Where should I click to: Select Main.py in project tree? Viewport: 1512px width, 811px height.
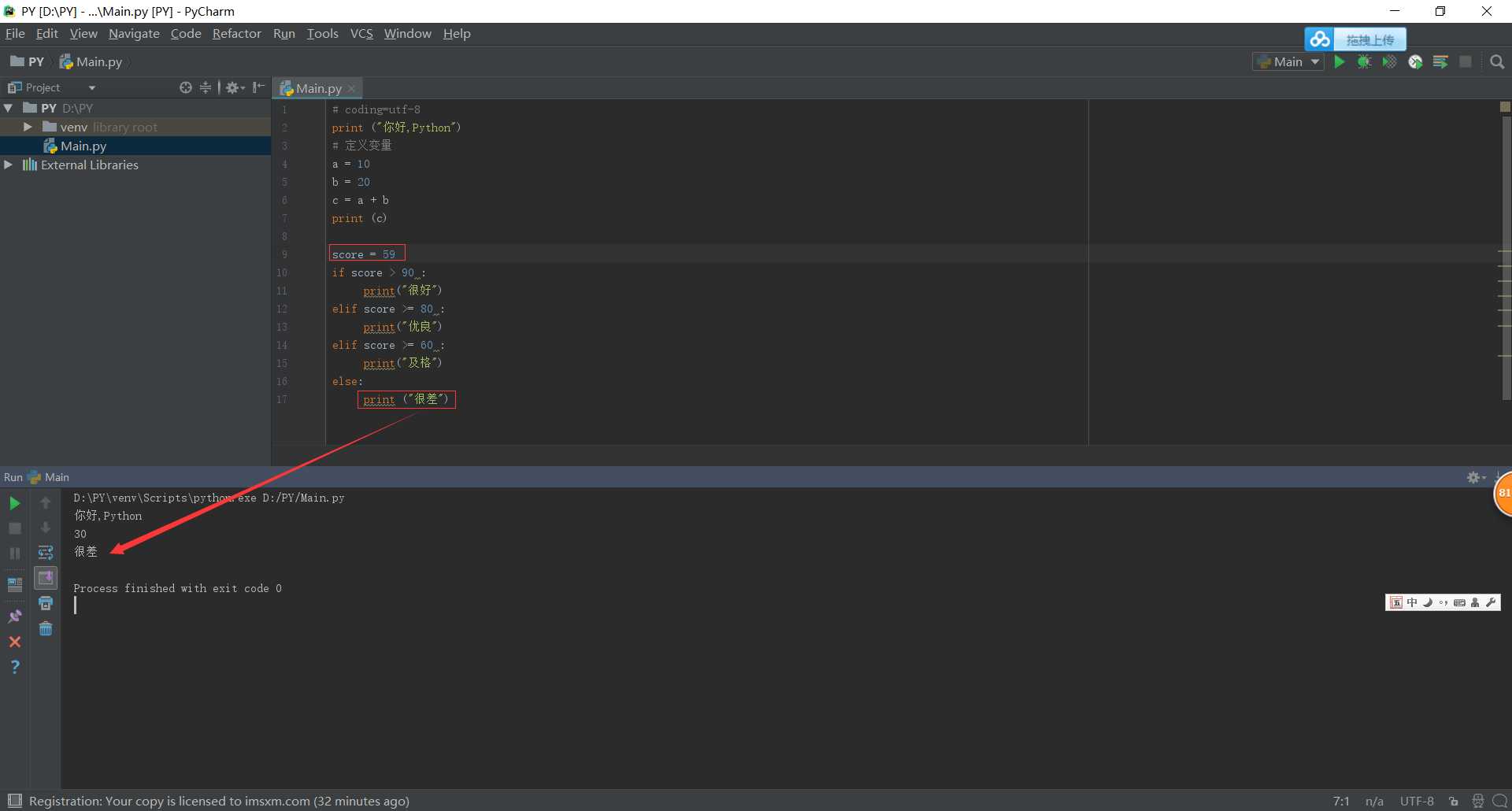coord(135,146)
